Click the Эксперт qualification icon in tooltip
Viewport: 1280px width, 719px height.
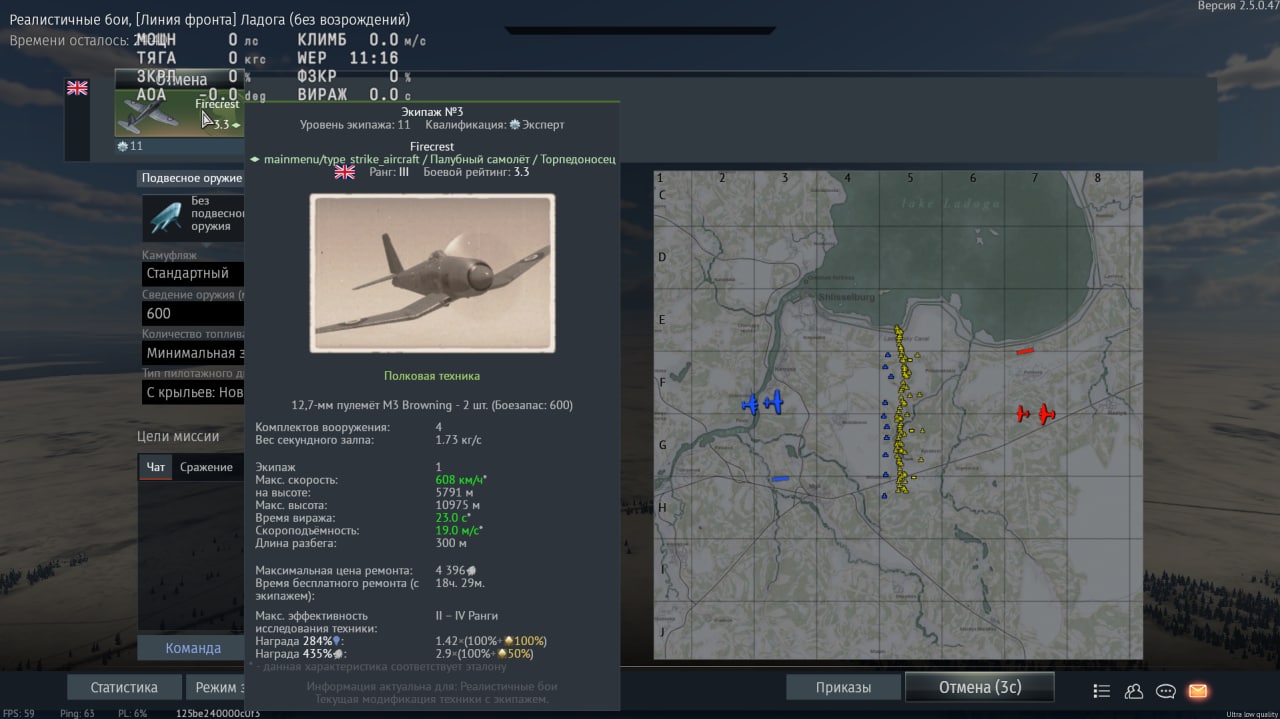pyautogui.click(x=515, y=125)
